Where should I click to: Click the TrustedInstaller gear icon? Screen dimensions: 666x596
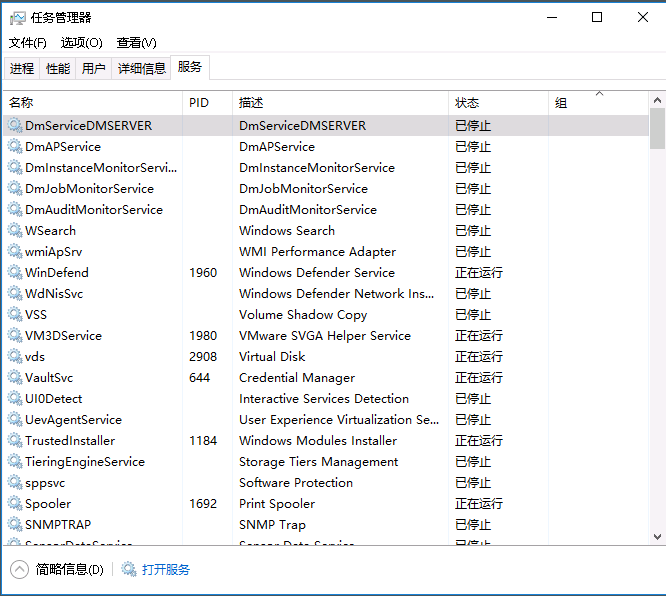pyautogui.click(x=15, y=441)
